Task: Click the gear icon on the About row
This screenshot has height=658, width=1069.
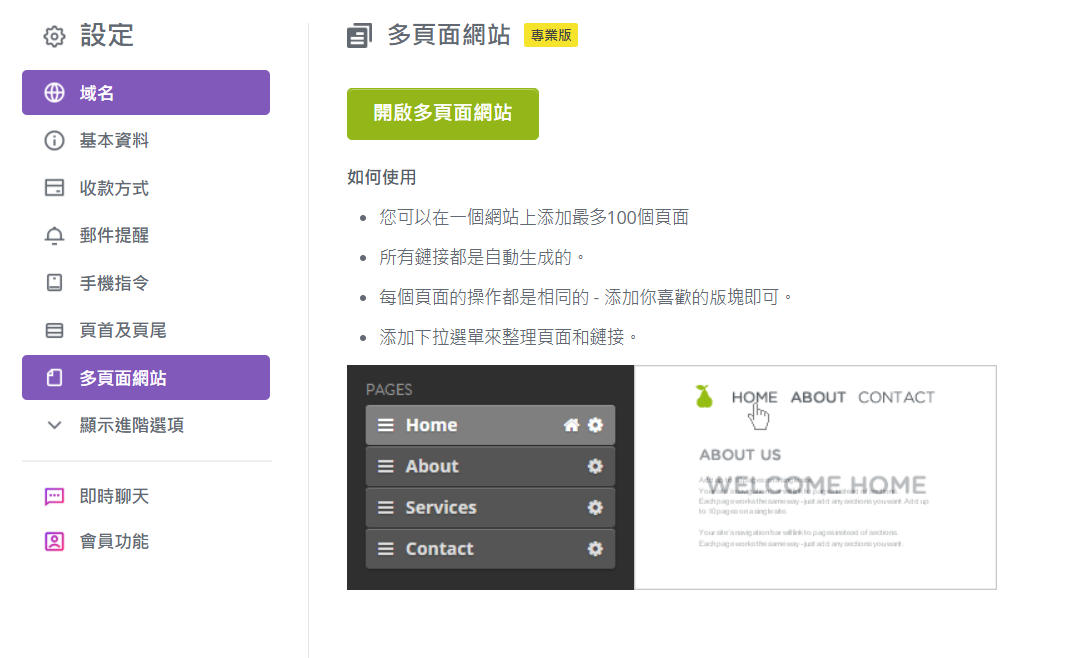Action: coord(595,466)
